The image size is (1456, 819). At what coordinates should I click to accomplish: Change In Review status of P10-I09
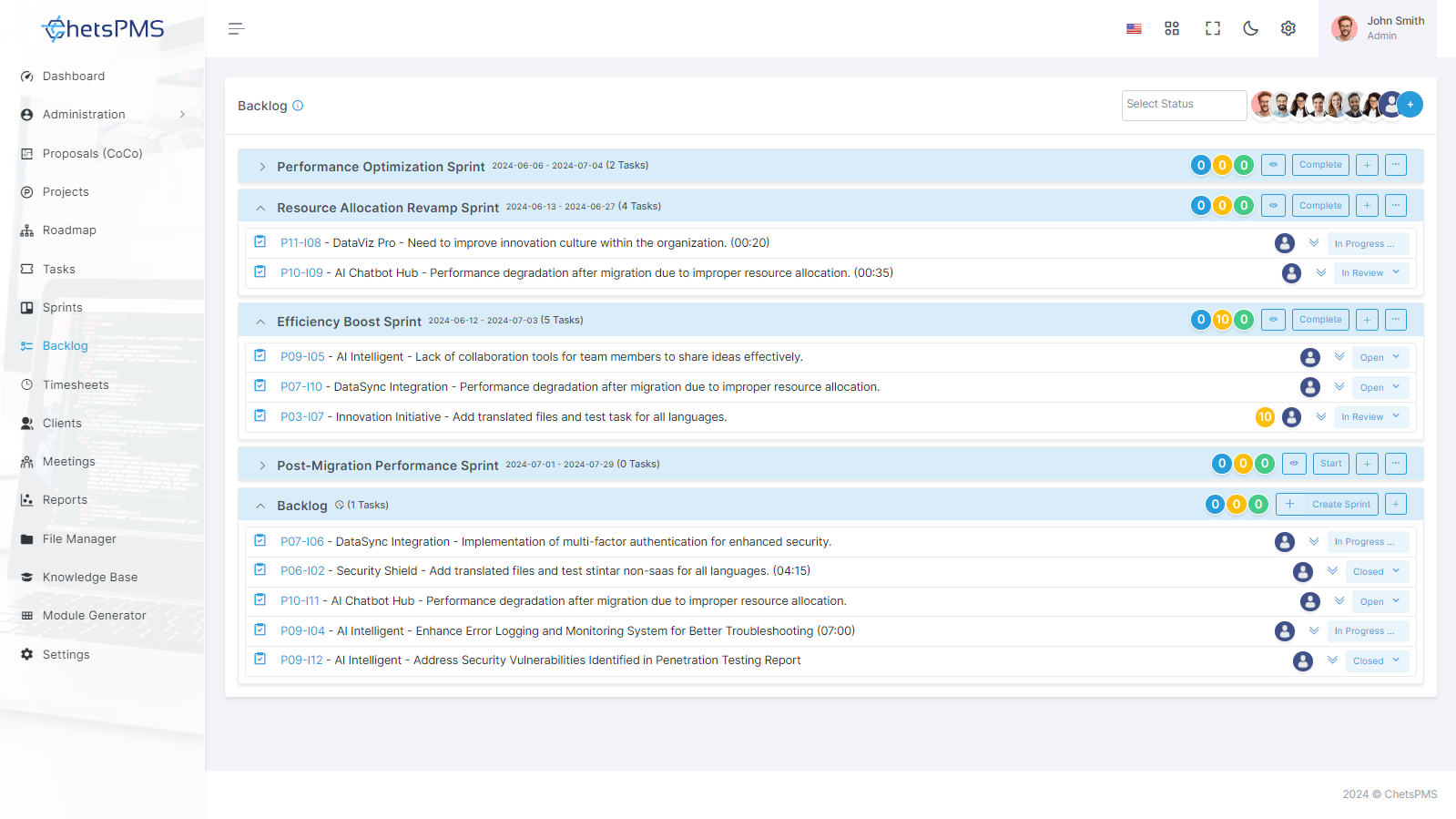[x=1371, y=273]
